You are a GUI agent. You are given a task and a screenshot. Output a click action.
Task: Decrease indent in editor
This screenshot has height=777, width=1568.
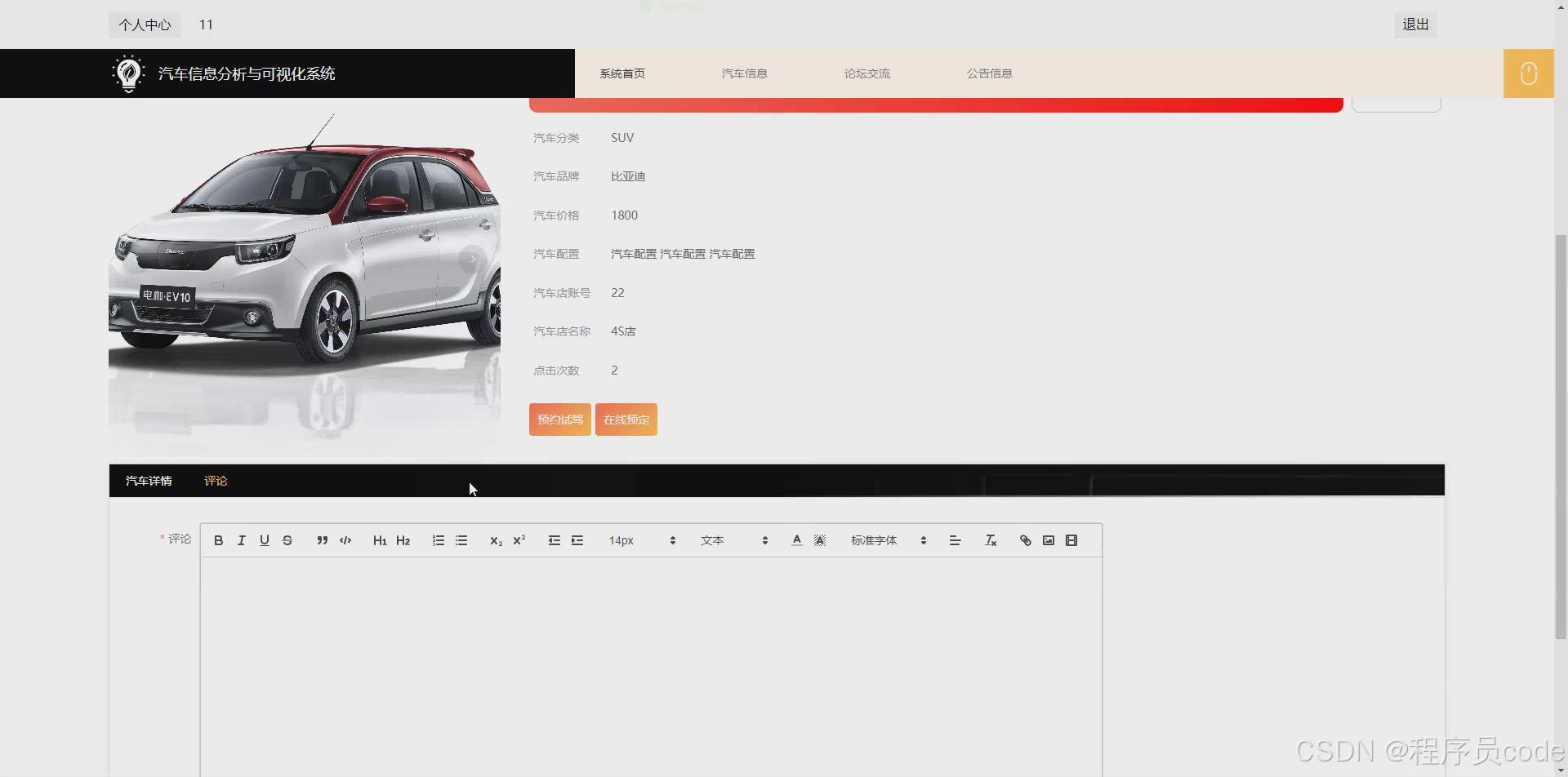tap(554, 540)
